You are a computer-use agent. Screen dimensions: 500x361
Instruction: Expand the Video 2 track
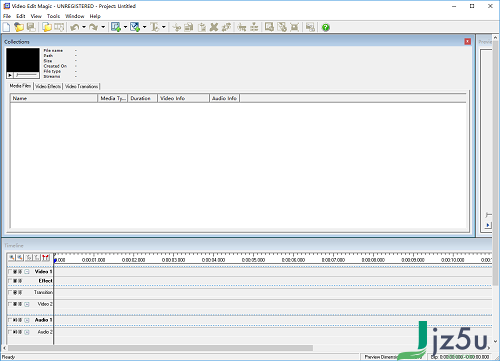27,304
